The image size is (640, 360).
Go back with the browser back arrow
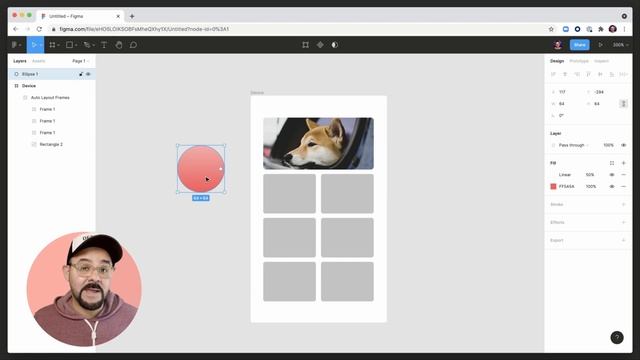click(16, 29)
